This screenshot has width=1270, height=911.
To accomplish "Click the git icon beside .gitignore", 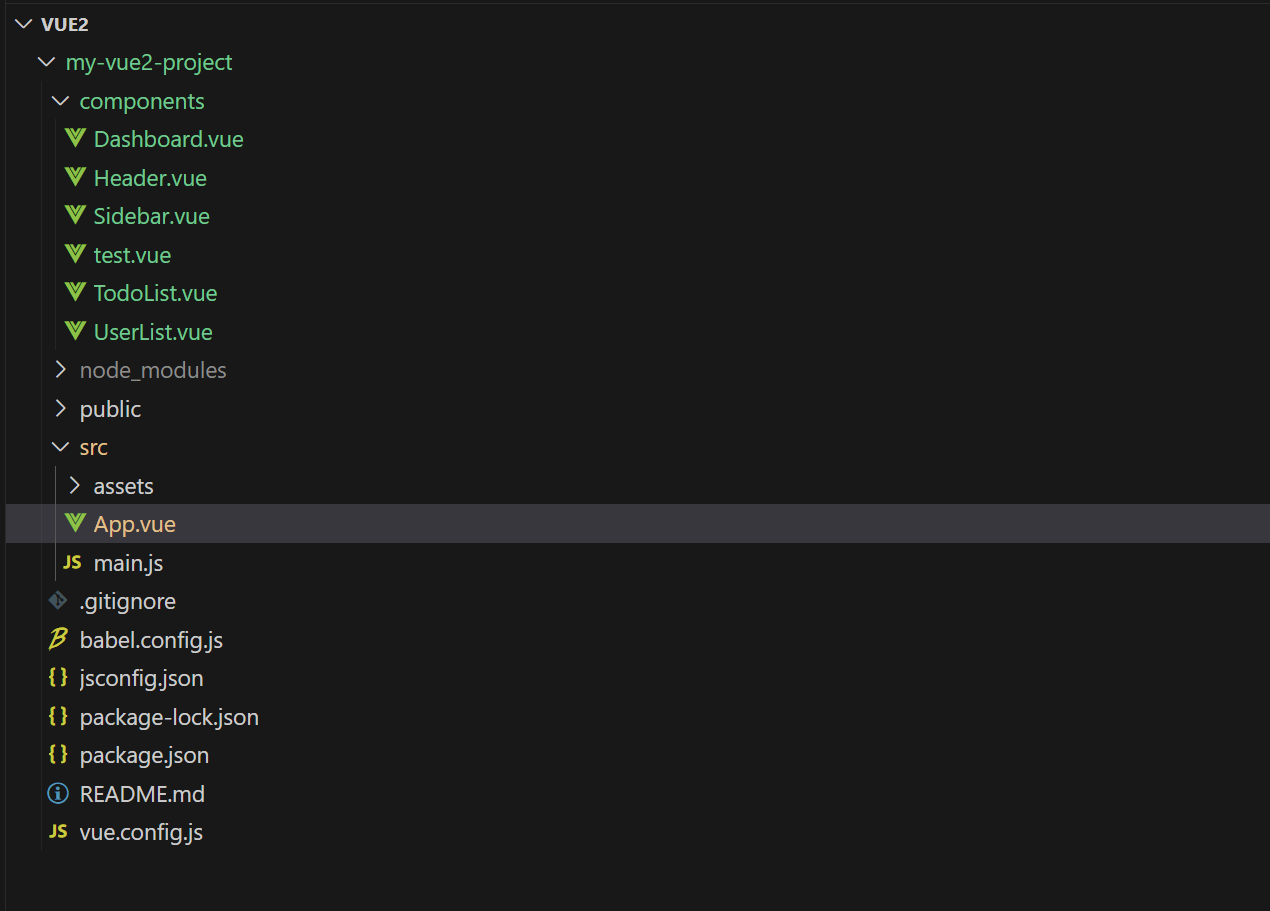I will point(58,601).
